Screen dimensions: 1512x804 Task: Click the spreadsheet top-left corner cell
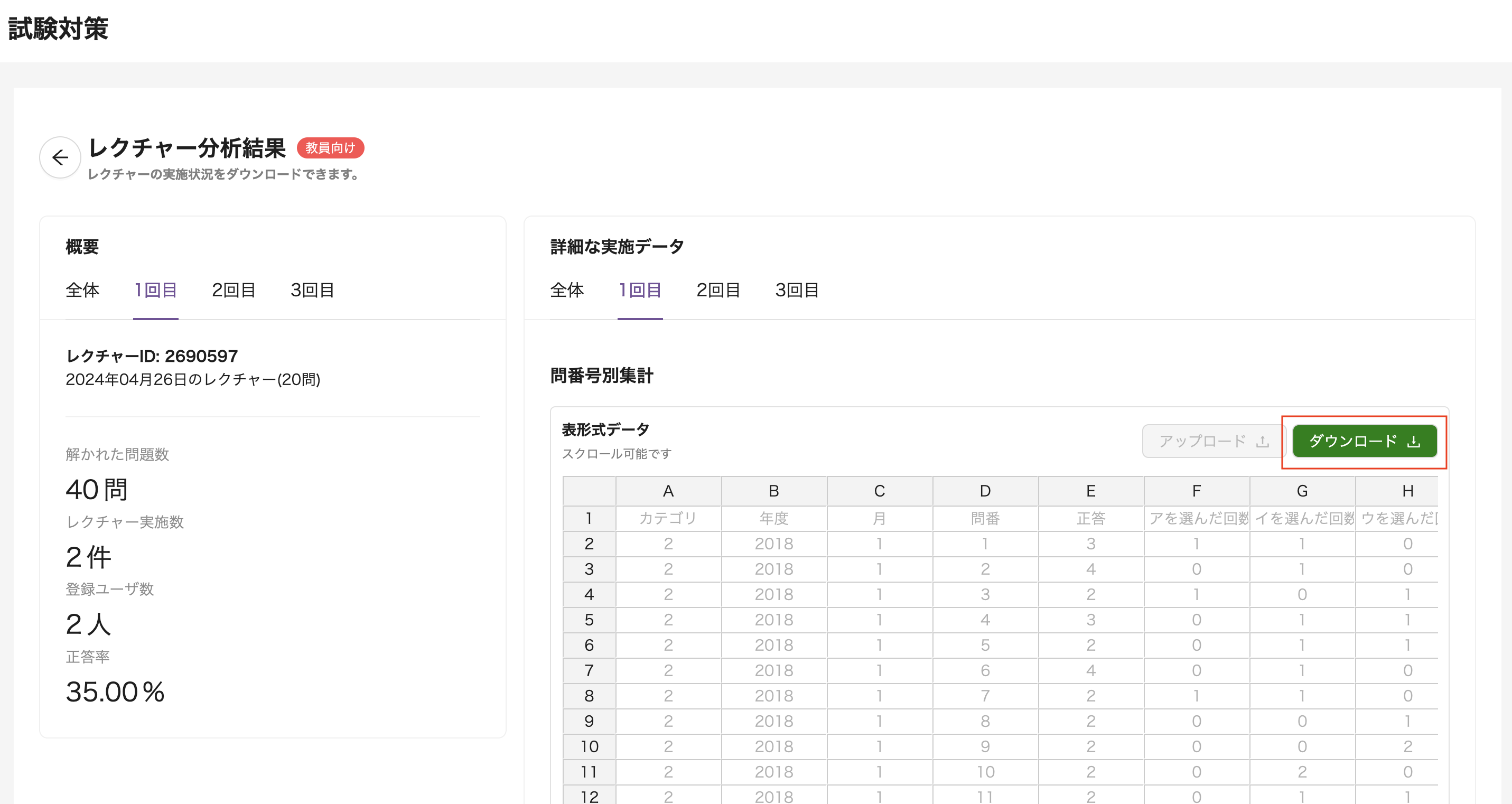pyautogui.click(x=589, y=491)
